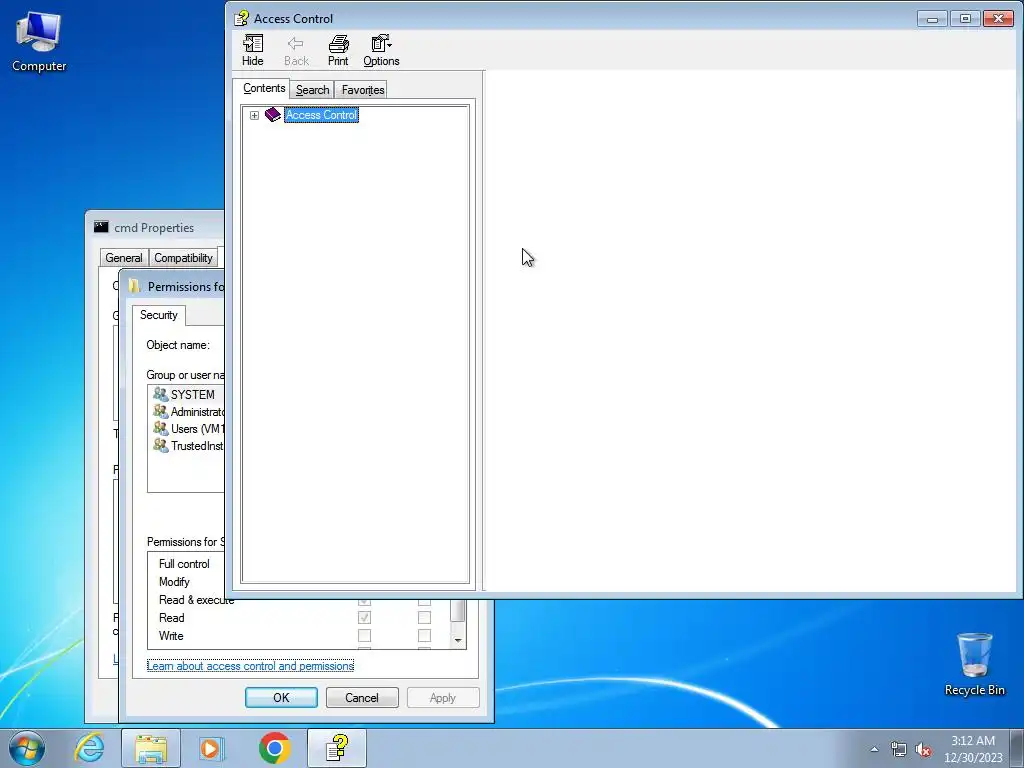Toggle the Deny checkbox for Read

[x=424, y=617]
